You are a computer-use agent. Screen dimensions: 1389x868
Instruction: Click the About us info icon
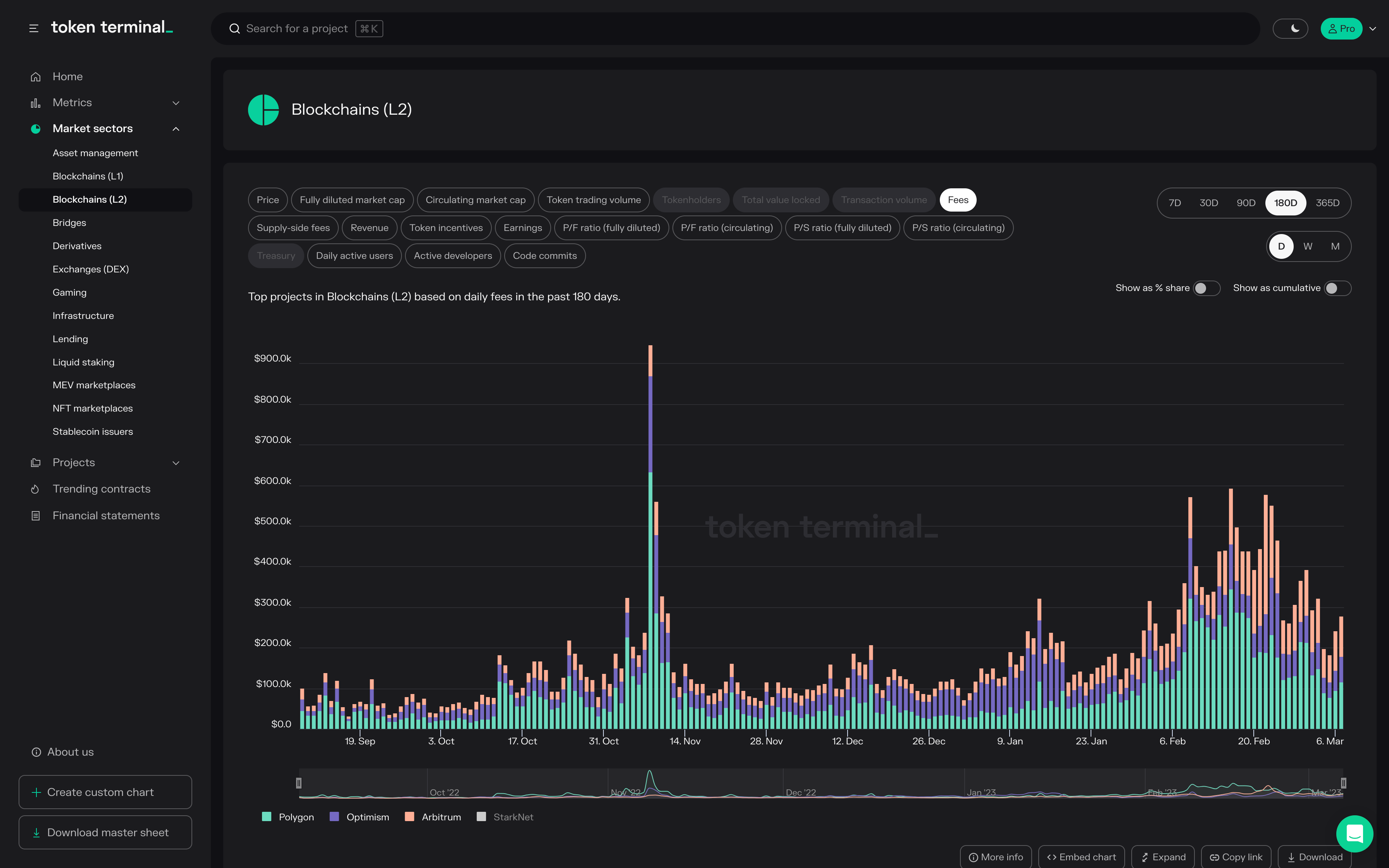36,752
